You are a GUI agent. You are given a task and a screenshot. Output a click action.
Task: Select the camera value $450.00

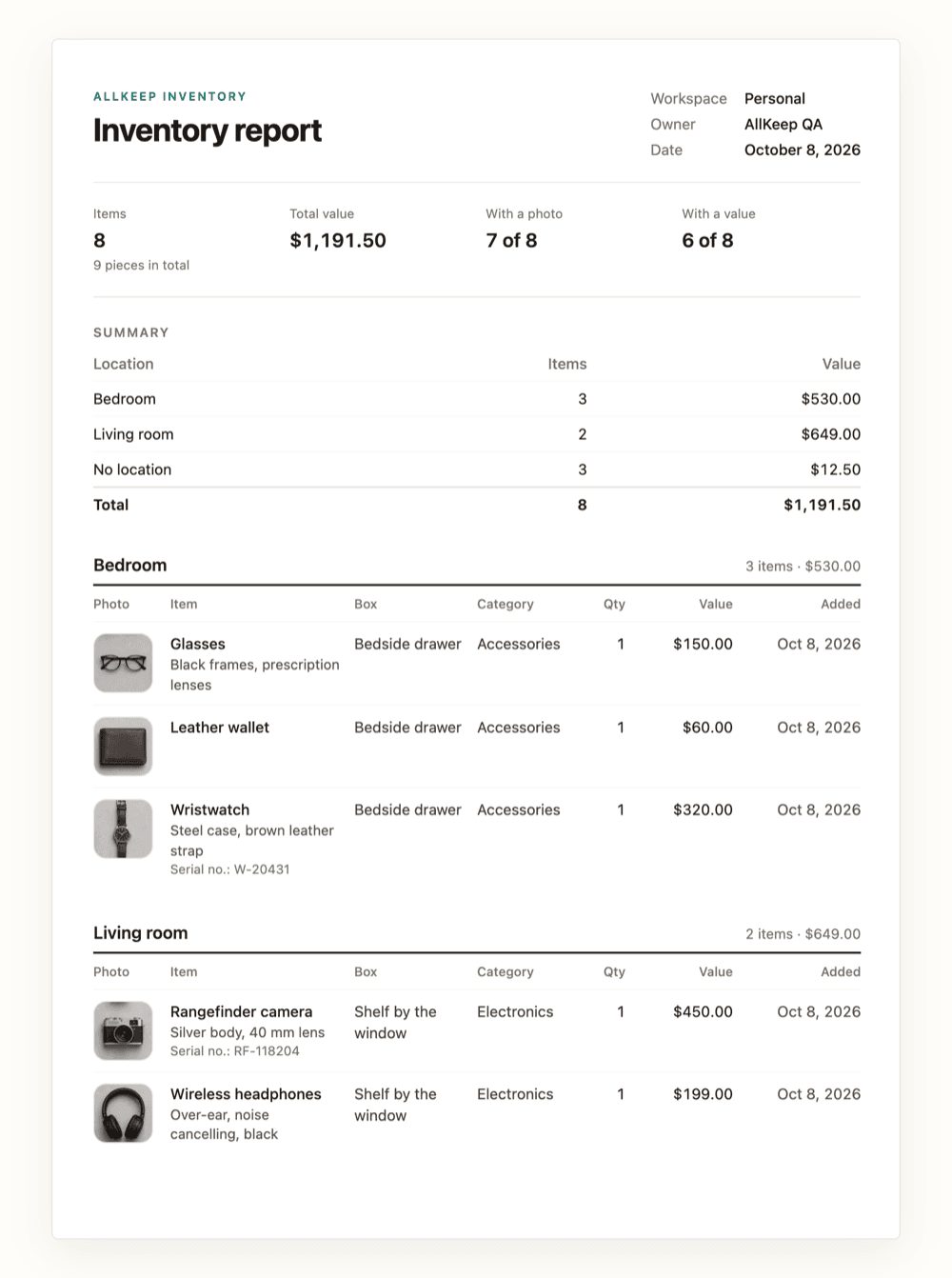703,1011
